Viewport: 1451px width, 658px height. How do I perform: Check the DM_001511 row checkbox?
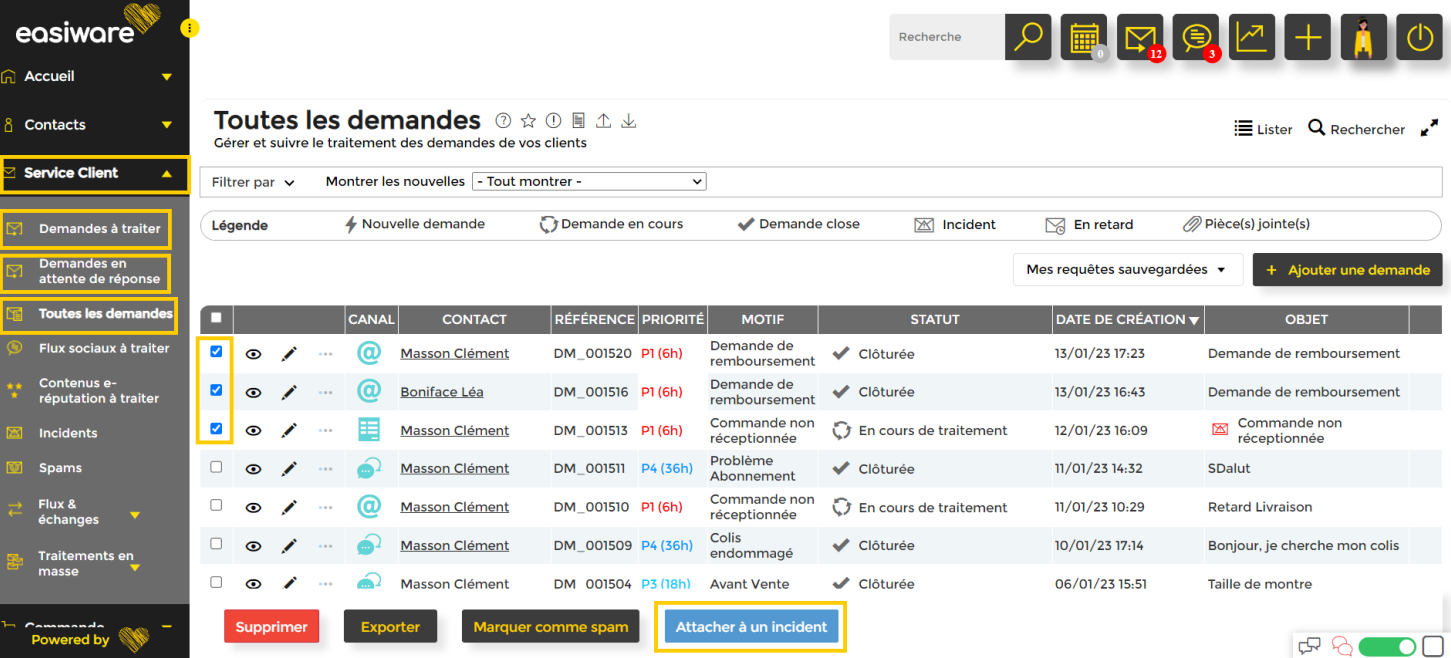[x=216, y=467]
